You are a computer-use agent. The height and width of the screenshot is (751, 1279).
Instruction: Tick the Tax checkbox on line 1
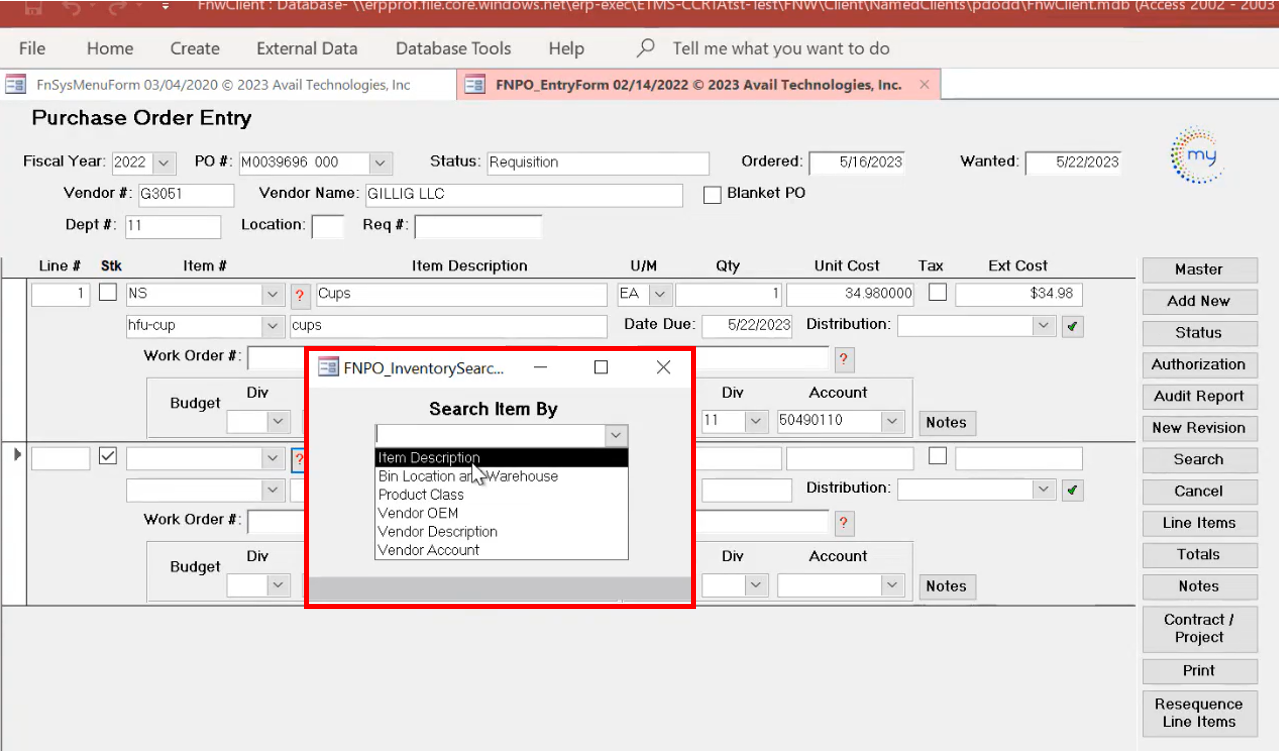point(937,293)
